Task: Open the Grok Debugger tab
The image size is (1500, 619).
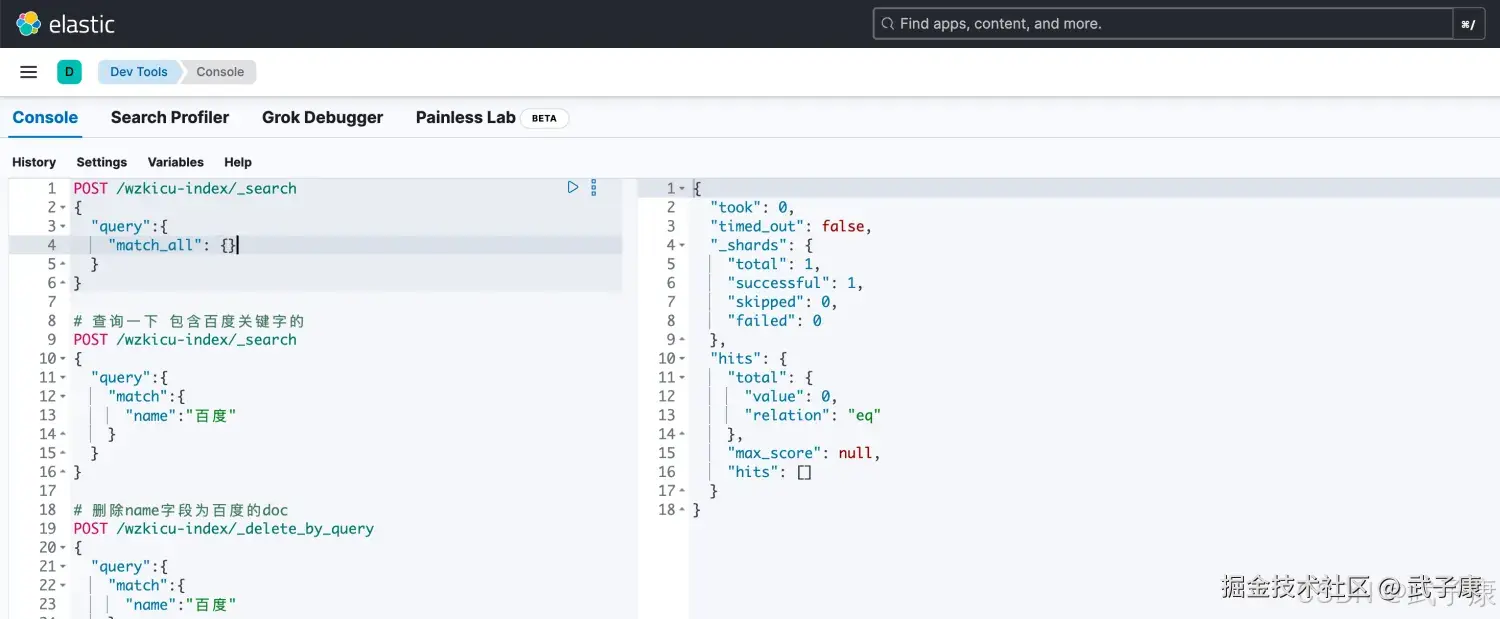Action: 322,118
